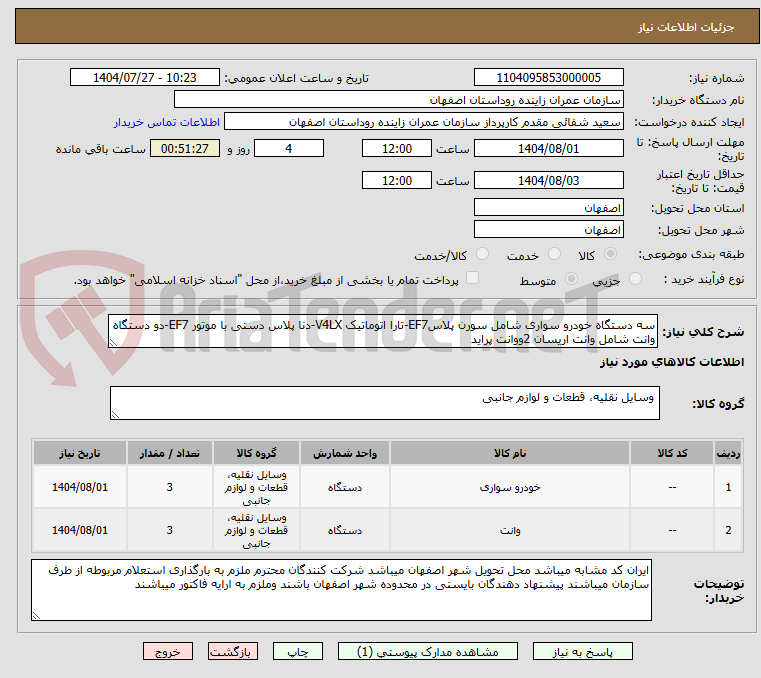761x678 pixels.
Task: Select the کالا radio button
Action: coord(610,254)
